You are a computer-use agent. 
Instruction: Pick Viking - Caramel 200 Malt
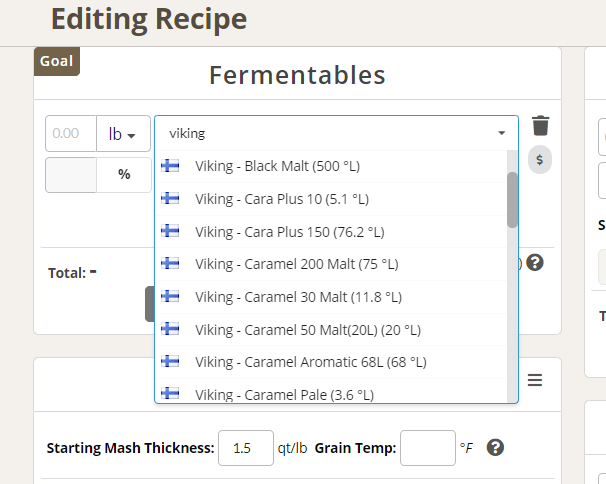click(x=296, y=264)
